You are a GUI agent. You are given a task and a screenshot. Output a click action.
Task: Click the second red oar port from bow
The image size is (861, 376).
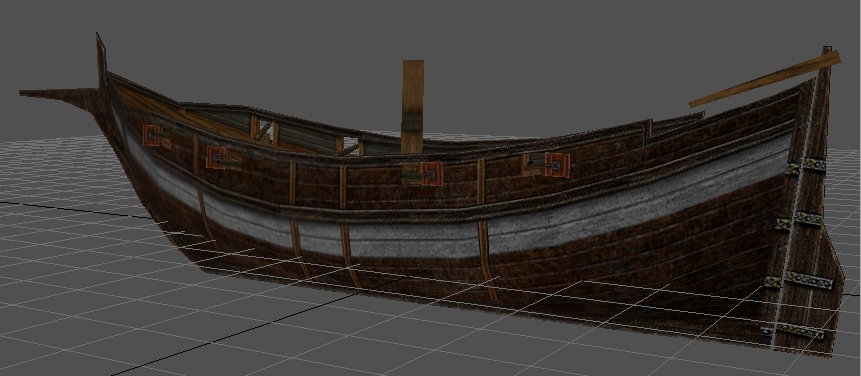[x=216, y=158]
